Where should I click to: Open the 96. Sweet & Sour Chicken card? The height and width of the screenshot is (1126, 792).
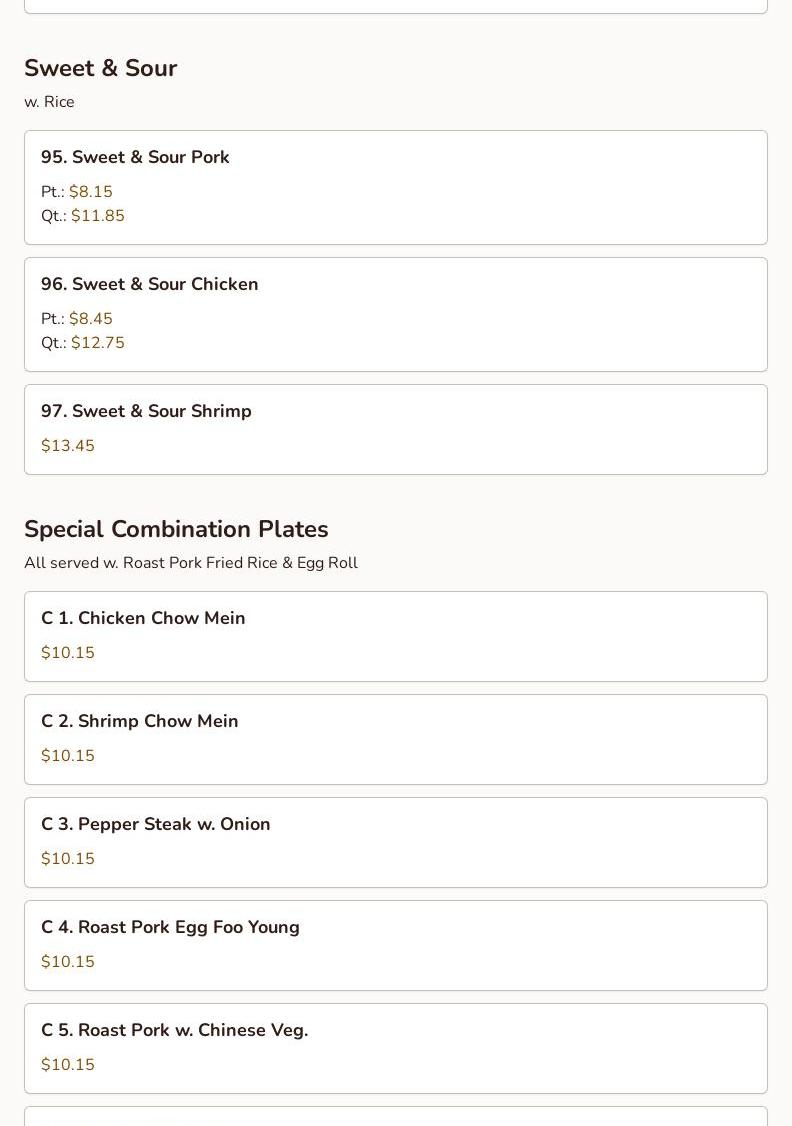[396, 315]
